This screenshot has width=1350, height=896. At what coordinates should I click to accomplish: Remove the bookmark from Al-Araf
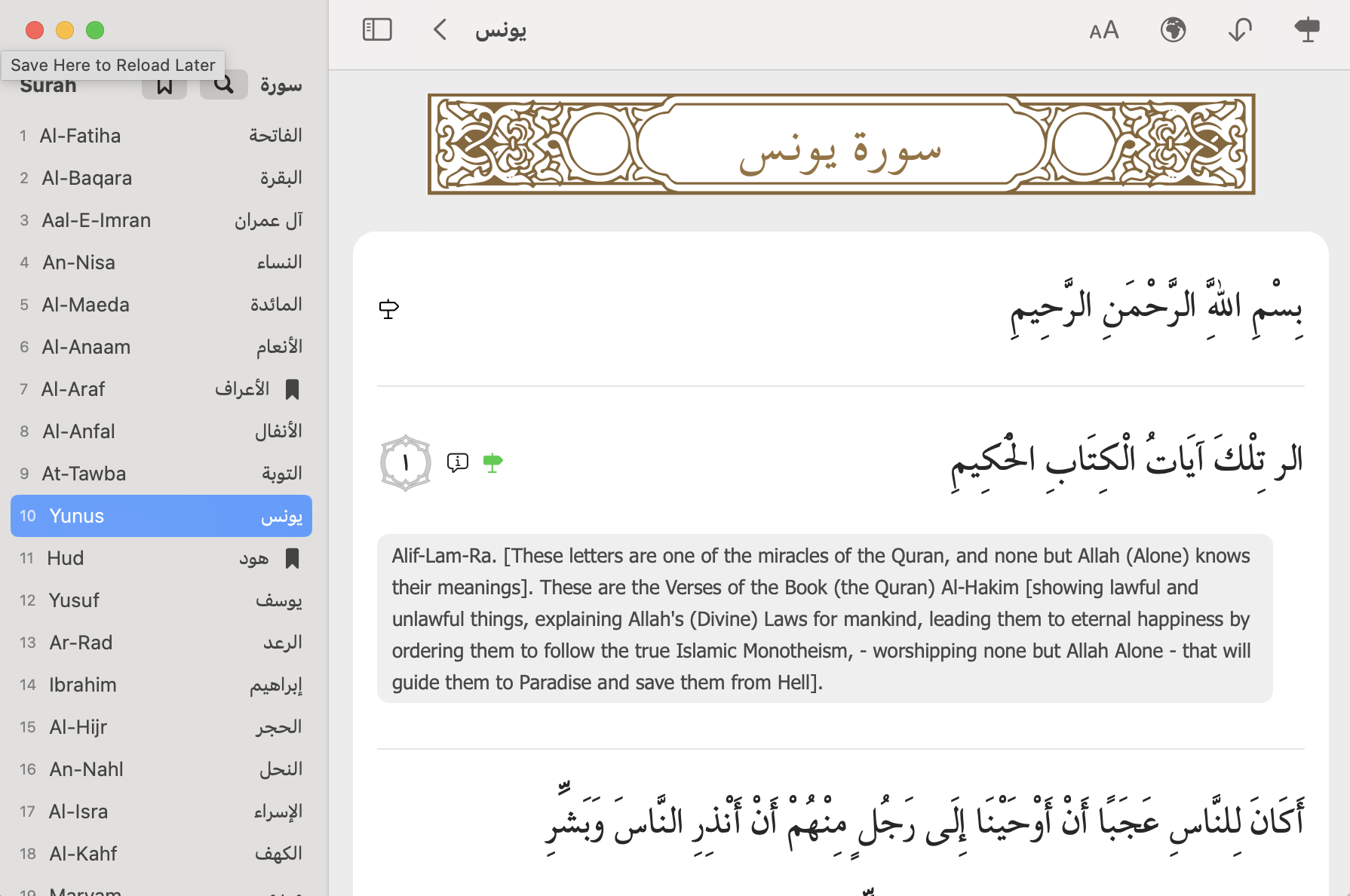click(293, 390)
